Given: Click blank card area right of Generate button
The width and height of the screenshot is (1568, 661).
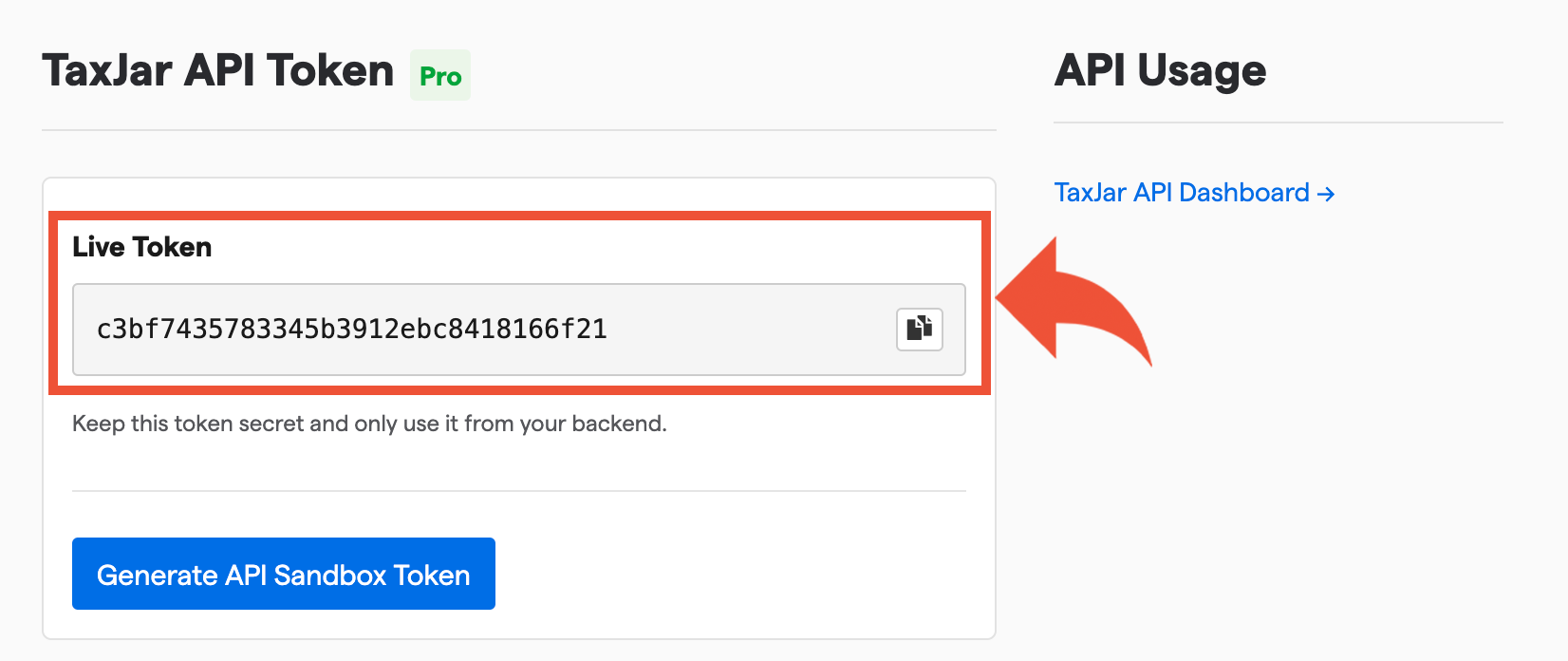Looking at the screenshot, I should point(740,574).
